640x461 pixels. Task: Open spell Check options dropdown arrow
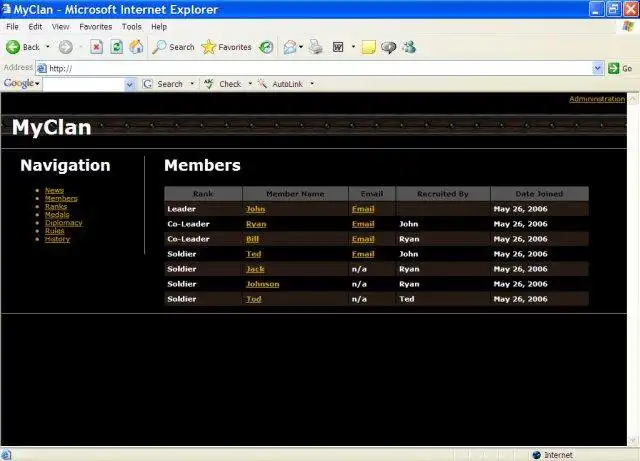pos(250,84)
